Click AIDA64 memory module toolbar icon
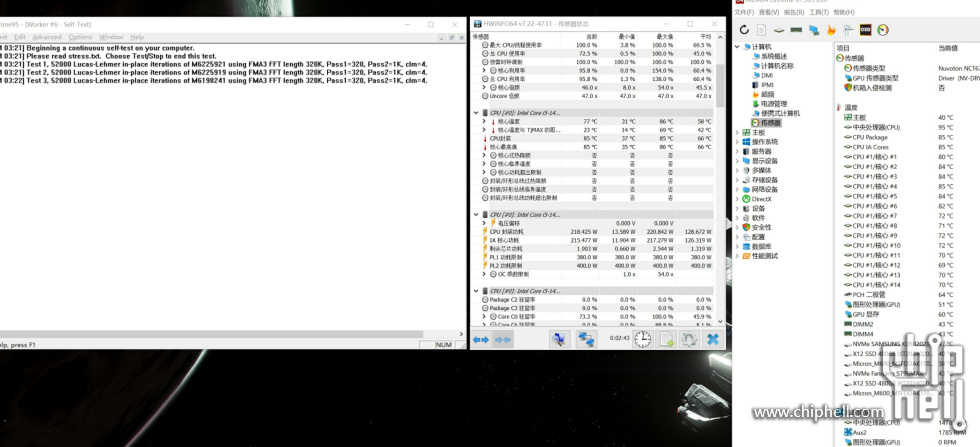Image resolution: width=980 pixels, height=447 pixels. click(x=796, y=29)
